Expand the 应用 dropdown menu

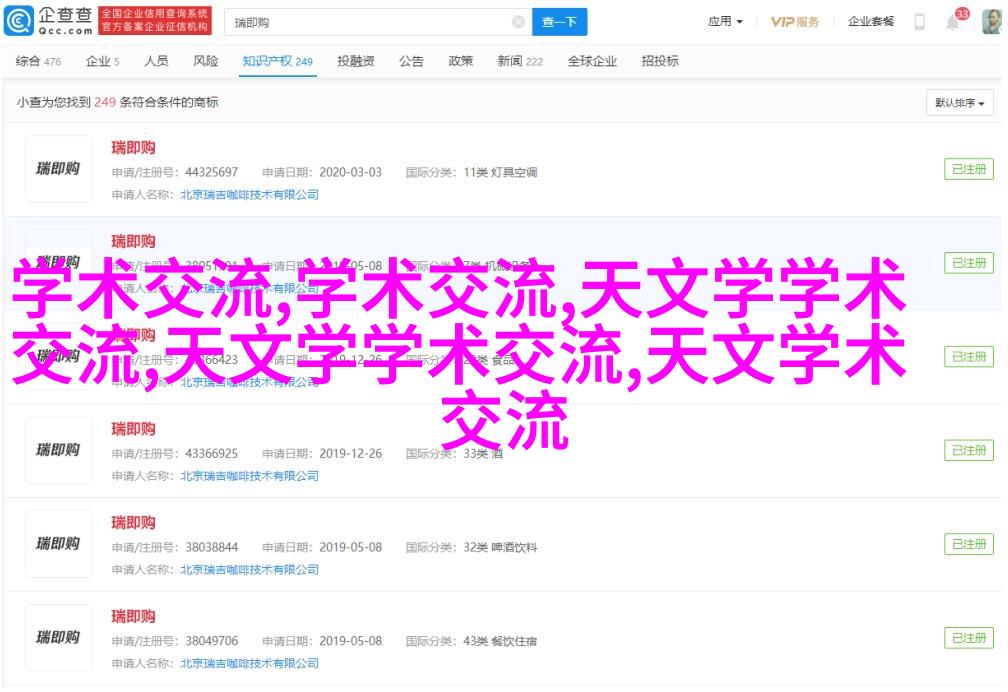725,22
